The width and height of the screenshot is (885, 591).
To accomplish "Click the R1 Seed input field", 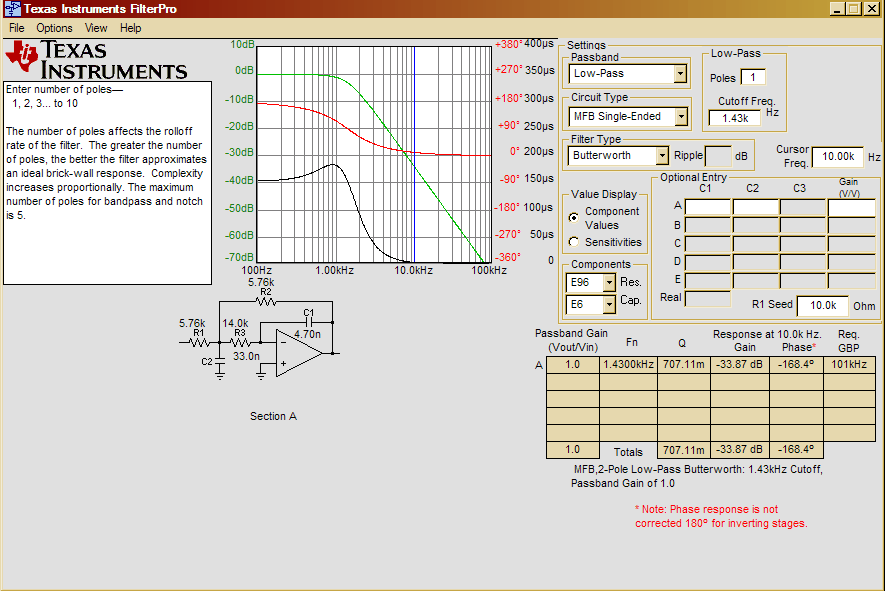I will coord(822,305).
